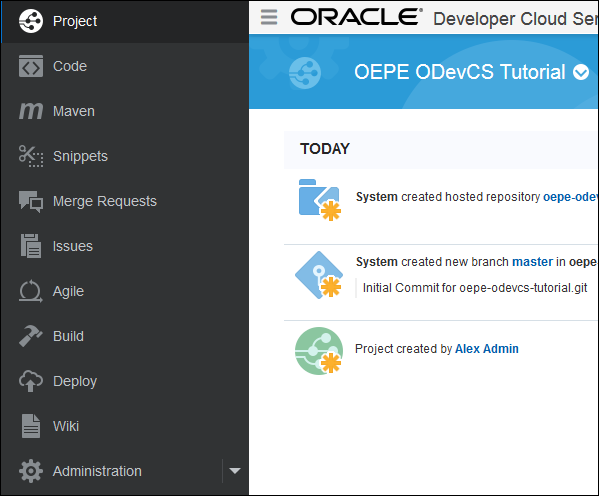Toggle the hamburger navigation menu

click(x=269, y=17)
